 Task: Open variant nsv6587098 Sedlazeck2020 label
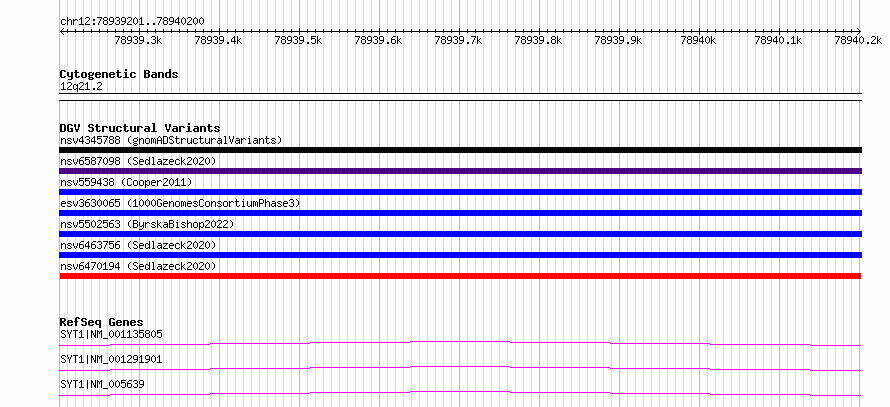138,161
